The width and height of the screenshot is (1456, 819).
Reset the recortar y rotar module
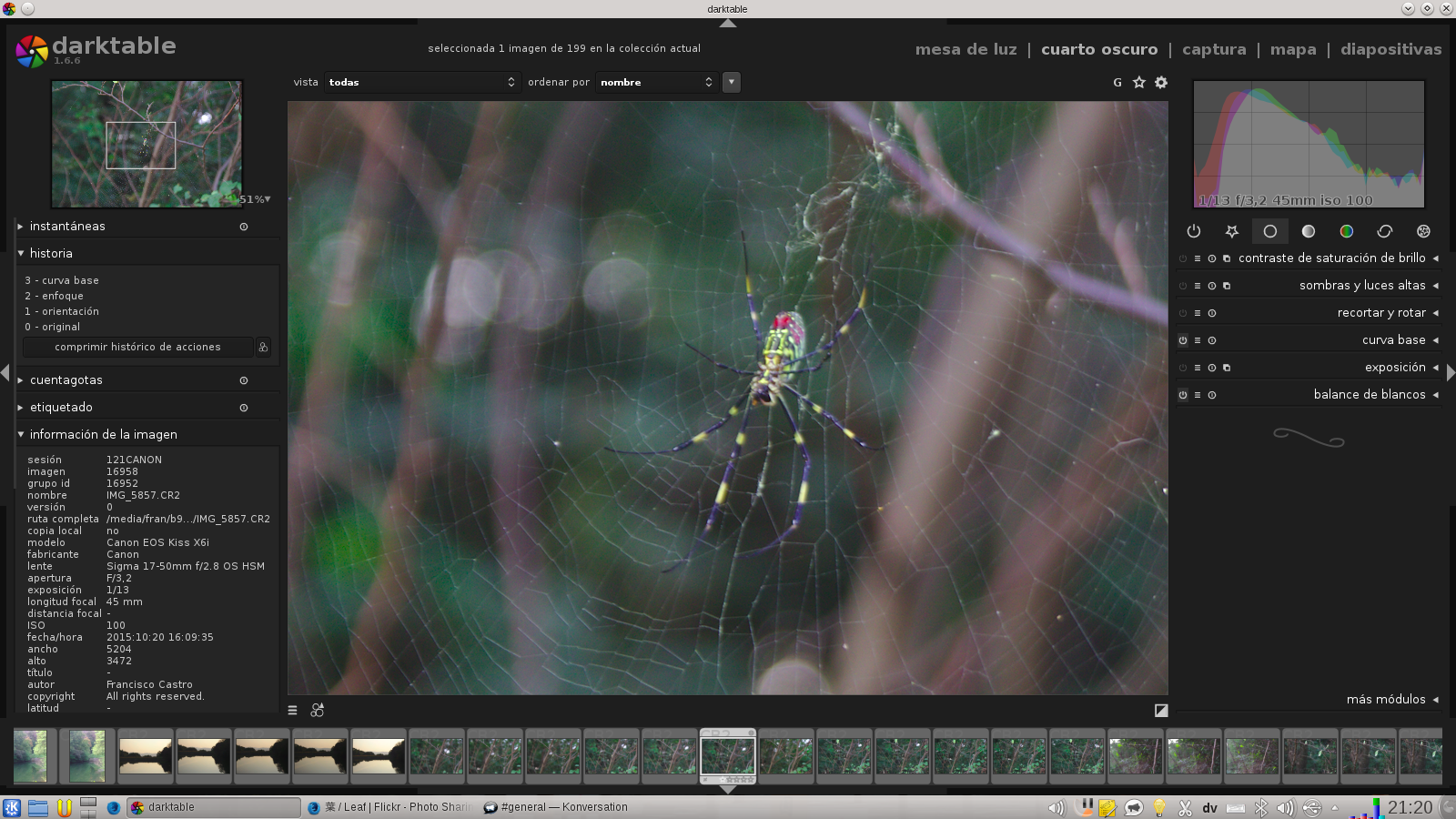1212,313
